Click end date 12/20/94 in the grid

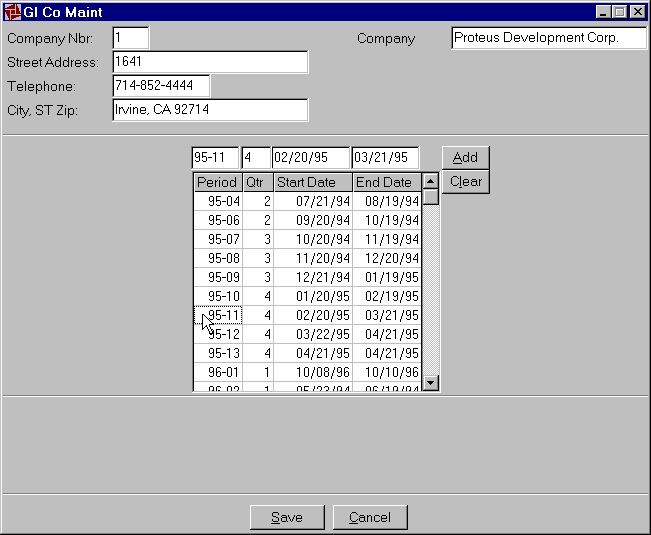[x=387, y=258]
